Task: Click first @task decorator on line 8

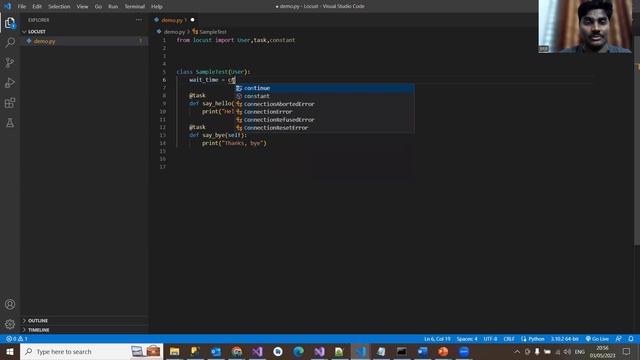Action: coord(197,96)
